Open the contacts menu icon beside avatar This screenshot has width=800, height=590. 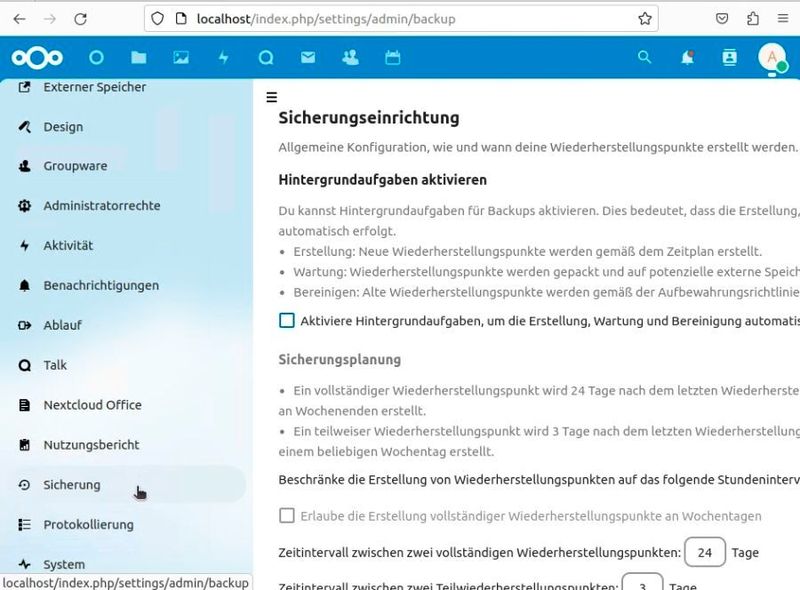pos(730,58)
